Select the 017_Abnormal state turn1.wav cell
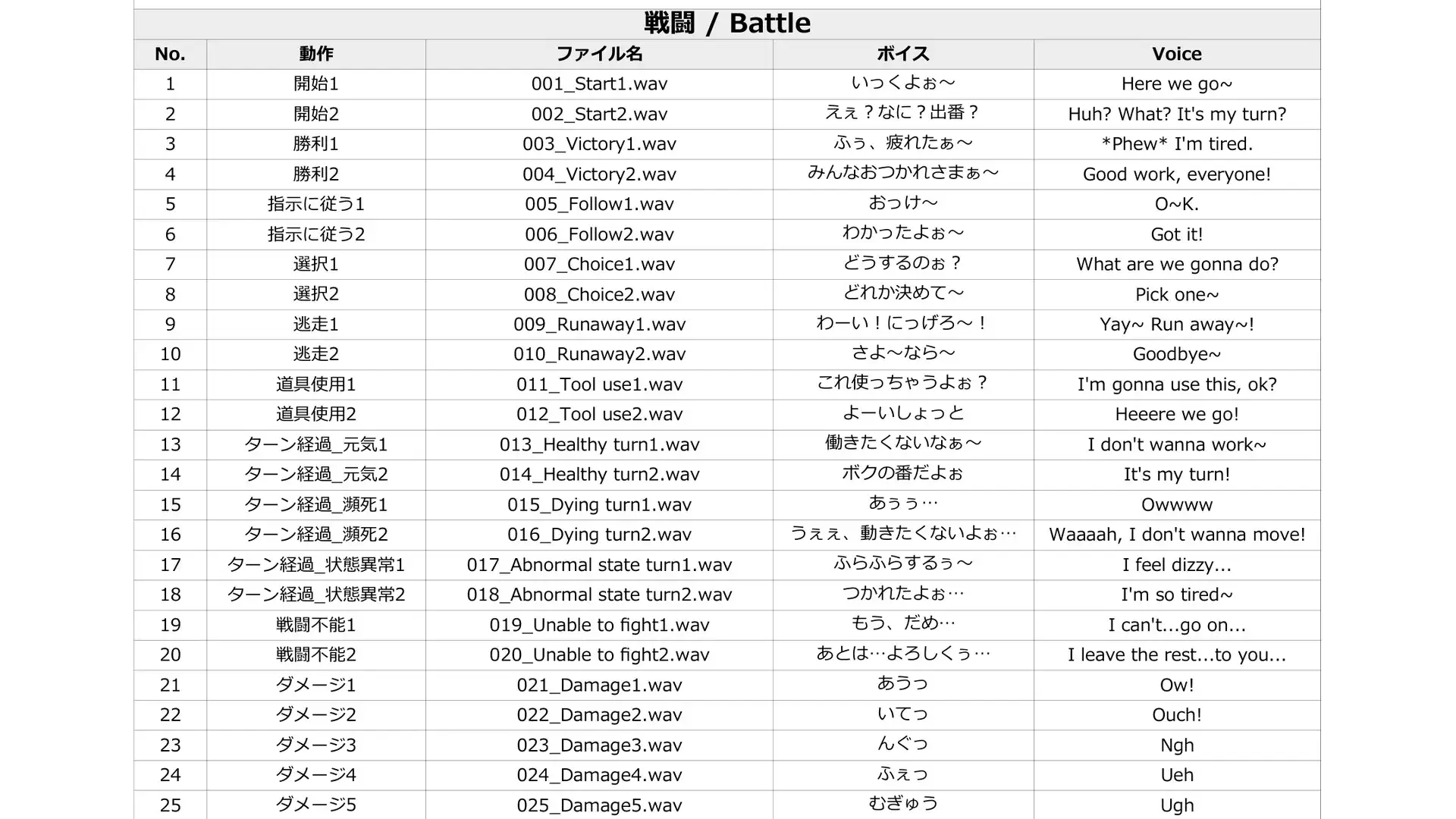This screenshot has width=1456, height=819. (599, 565)
